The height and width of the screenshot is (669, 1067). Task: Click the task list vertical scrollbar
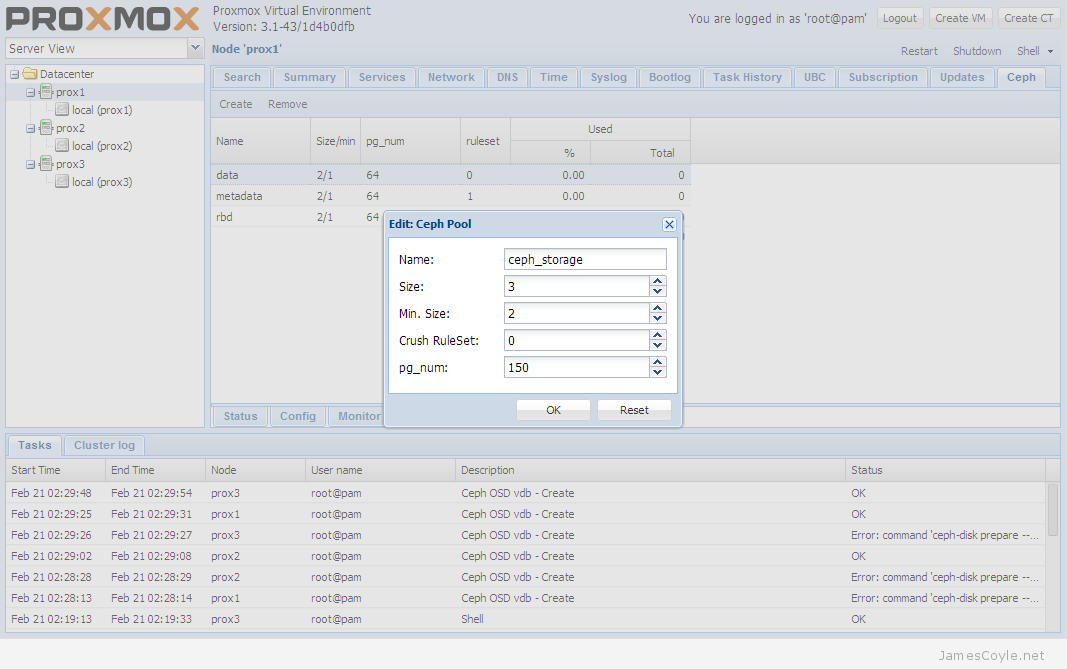click(x=1053, y=510)
